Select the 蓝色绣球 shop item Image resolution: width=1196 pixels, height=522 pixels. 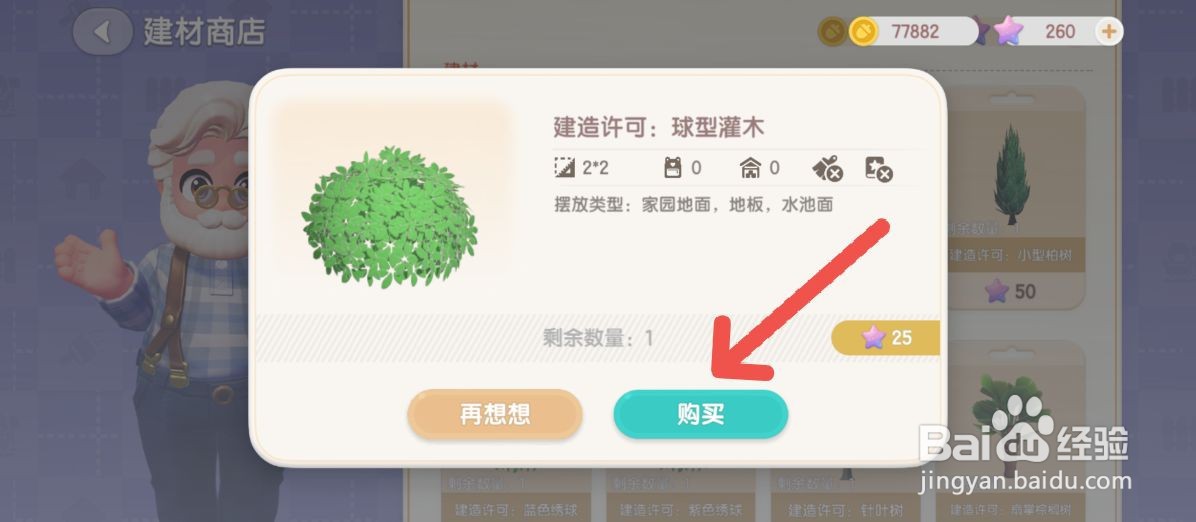(516, 495)
